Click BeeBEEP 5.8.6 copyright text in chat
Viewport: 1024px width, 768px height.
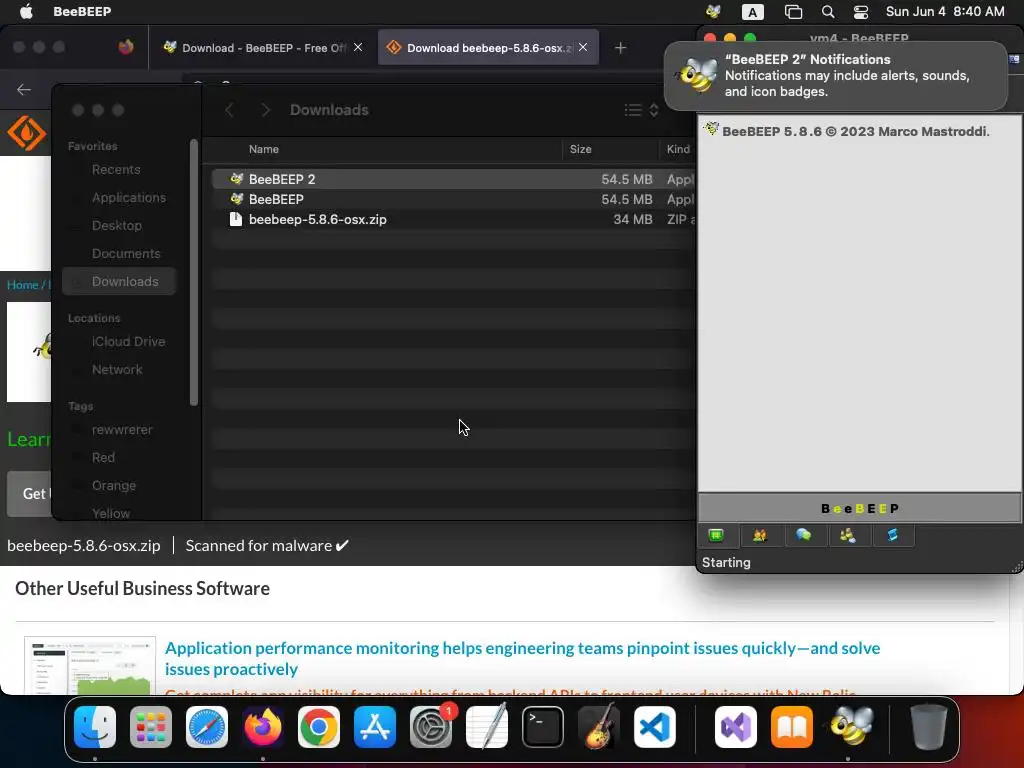[x=856, y=131]
